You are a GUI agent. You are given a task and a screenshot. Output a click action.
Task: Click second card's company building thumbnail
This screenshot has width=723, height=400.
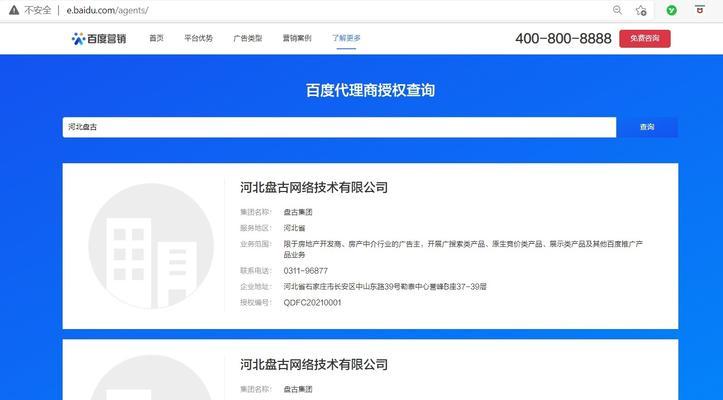pos(151,377)
